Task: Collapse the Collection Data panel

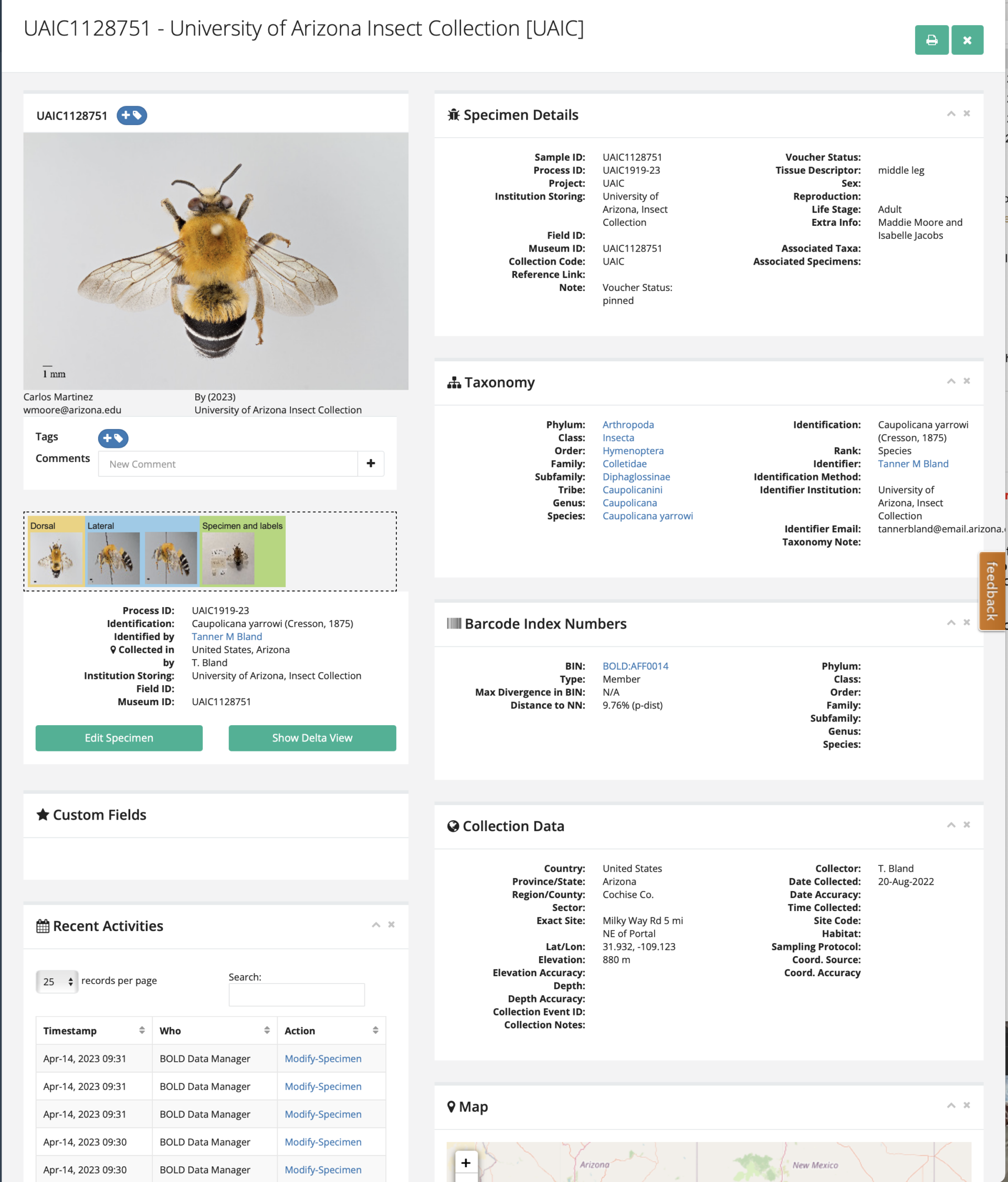Action: [951, 825]
